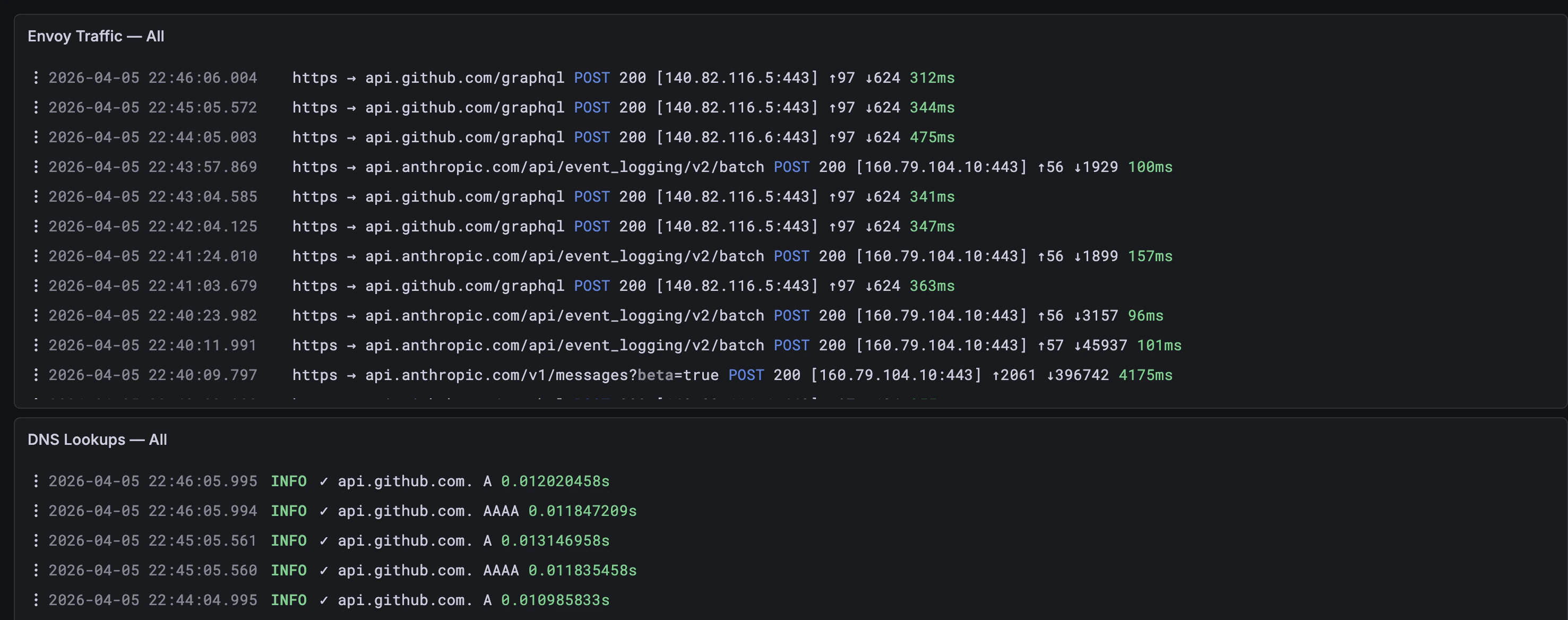This screenshot has height=620, width=1568.
Task: Click api.github.com/graphql URL in 22:45:05.572 row
Action: pyautogui.click(x=464, y=108)
